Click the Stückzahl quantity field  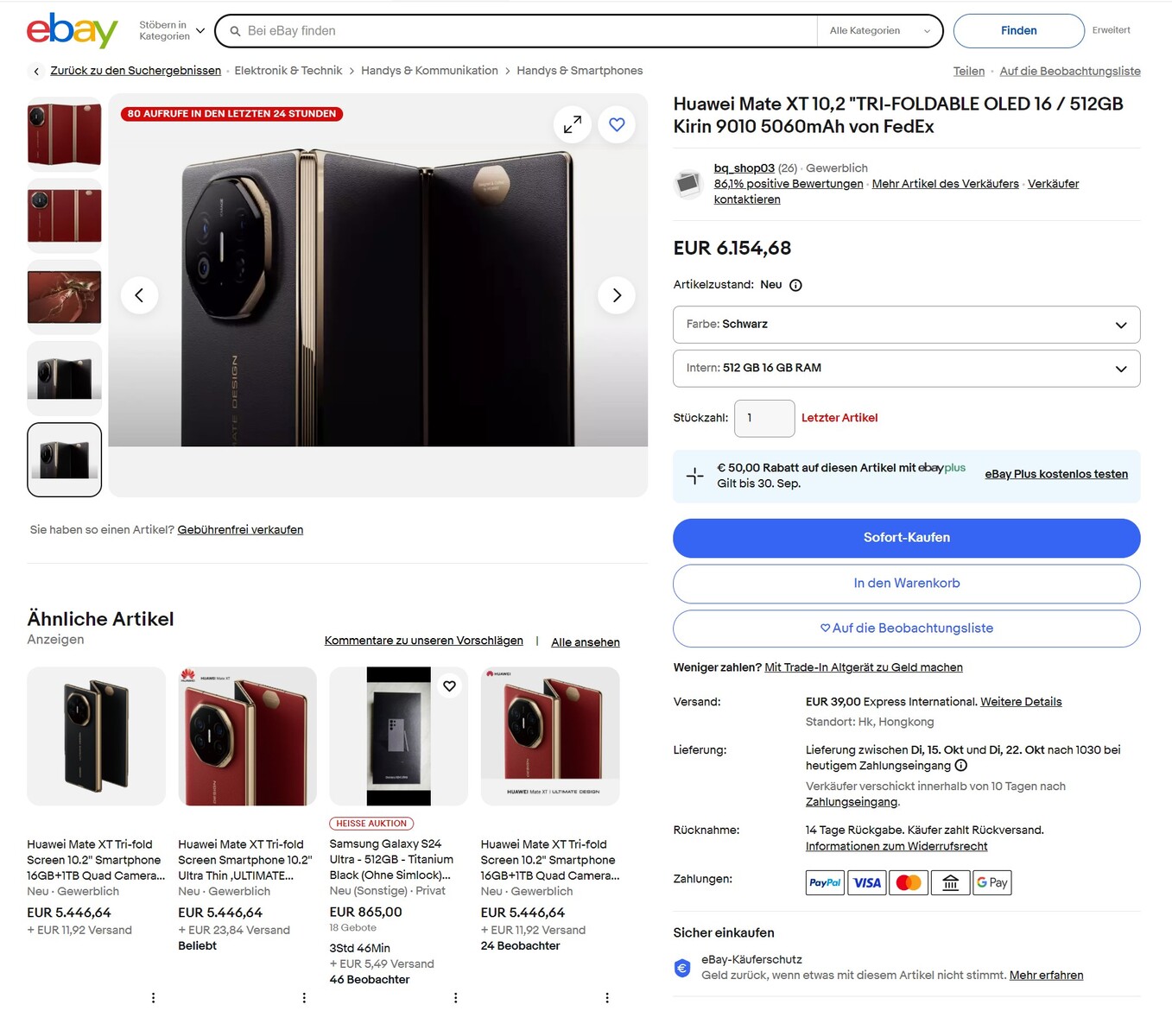(x=763, y=419)
